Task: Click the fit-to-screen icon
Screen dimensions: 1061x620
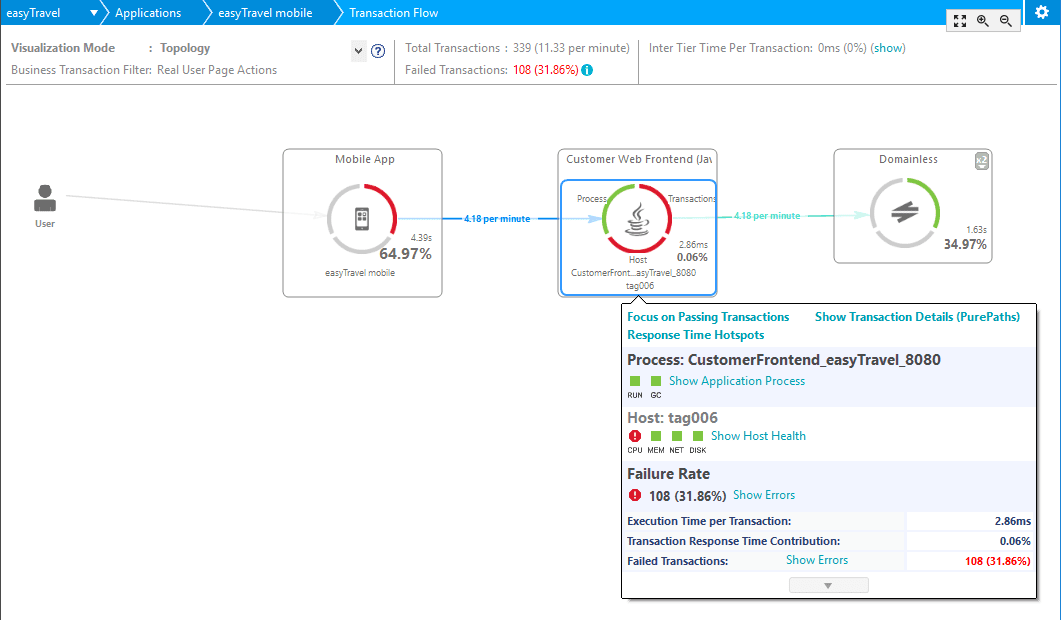Action: tap(960, 21)
